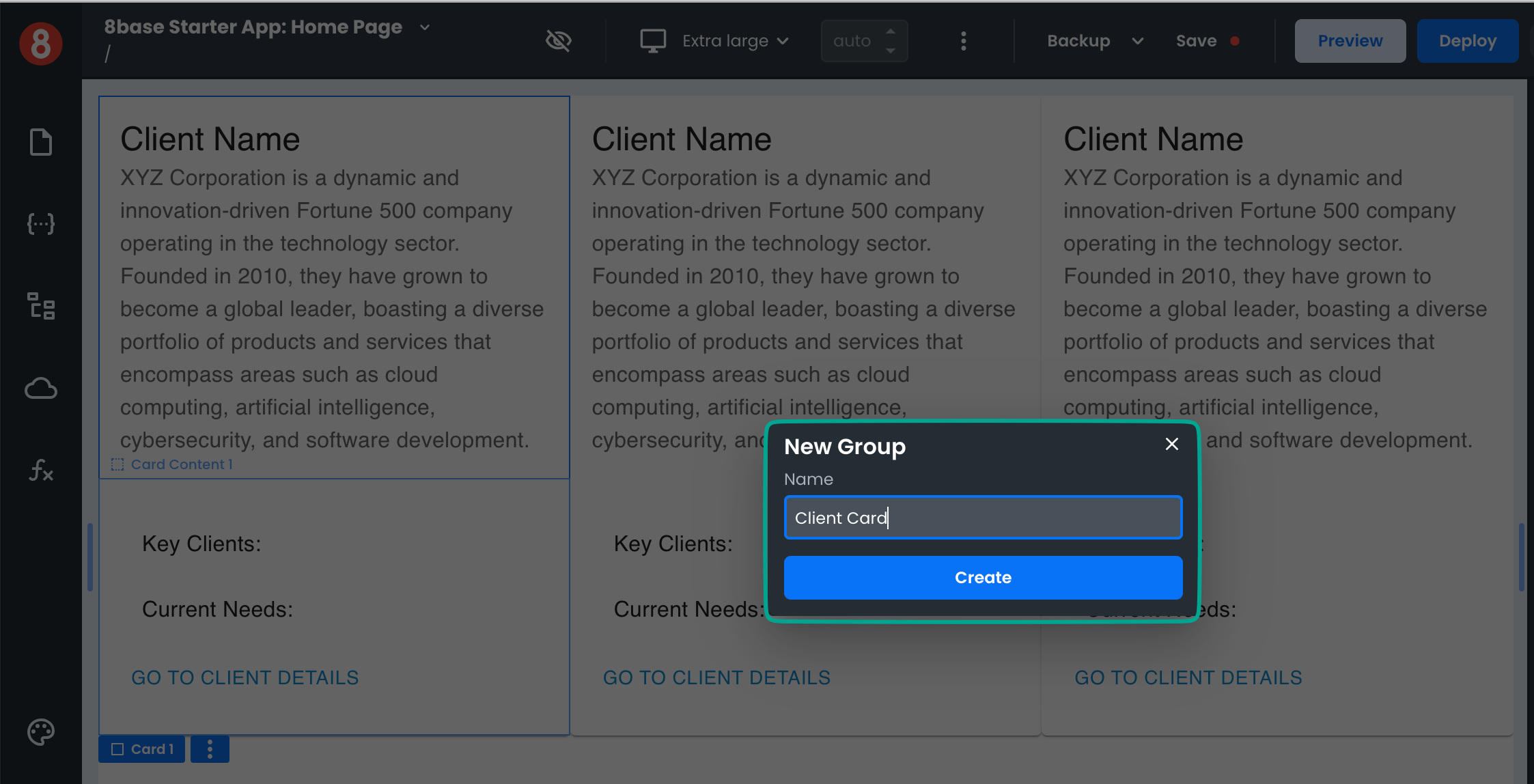Expand the Home Page title dropdown
1534x784 pixels.
pos(425,27)
